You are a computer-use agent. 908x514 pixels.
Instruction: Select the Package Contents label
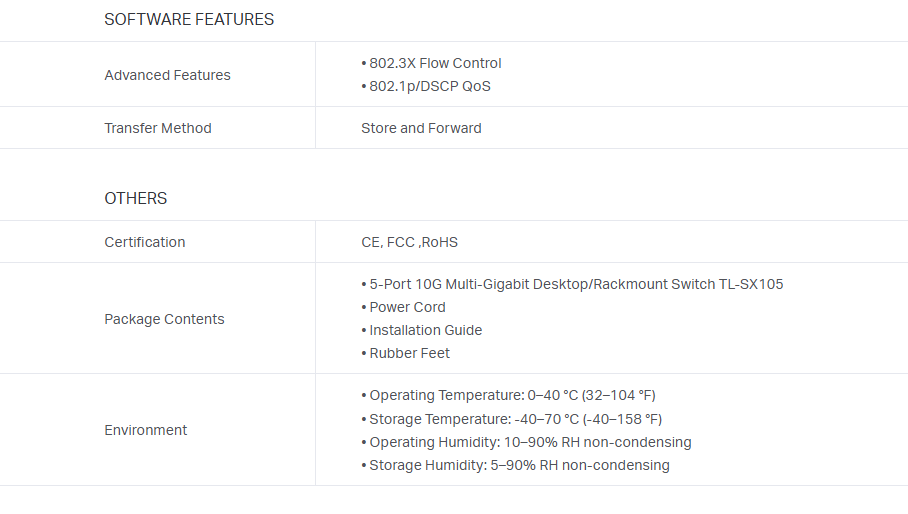coord(164,319)
